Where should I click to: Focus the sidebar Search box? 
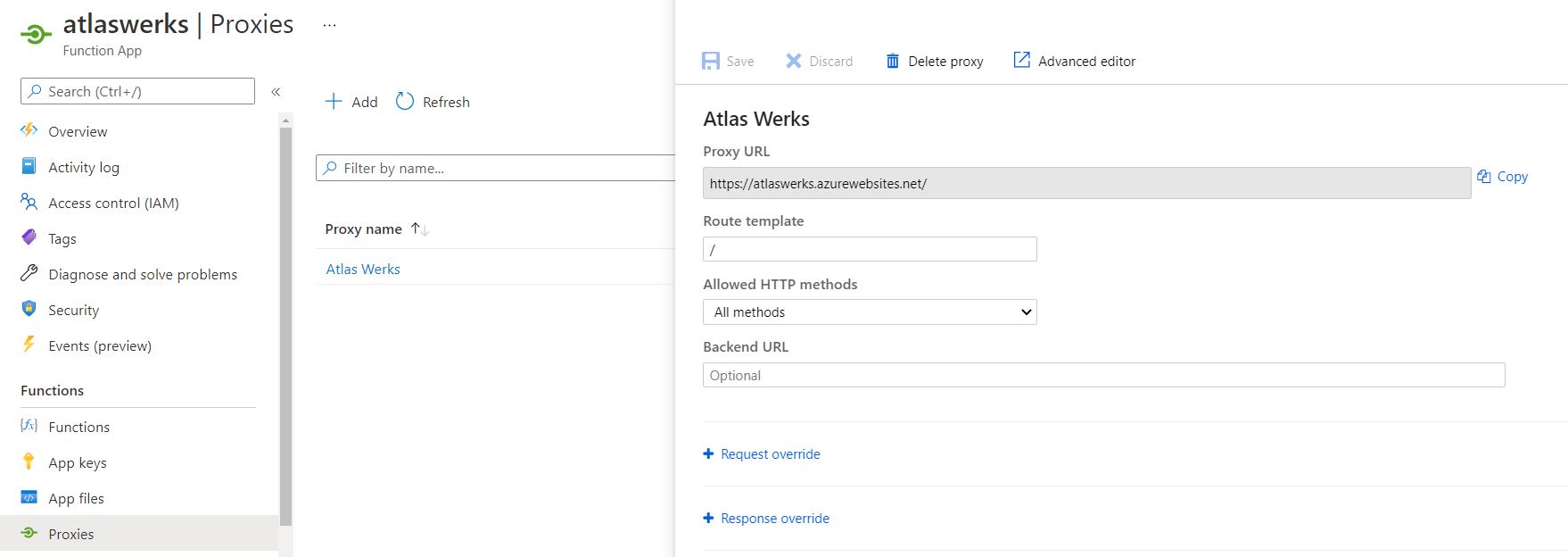pyautogui.click(x=137, y=91)
